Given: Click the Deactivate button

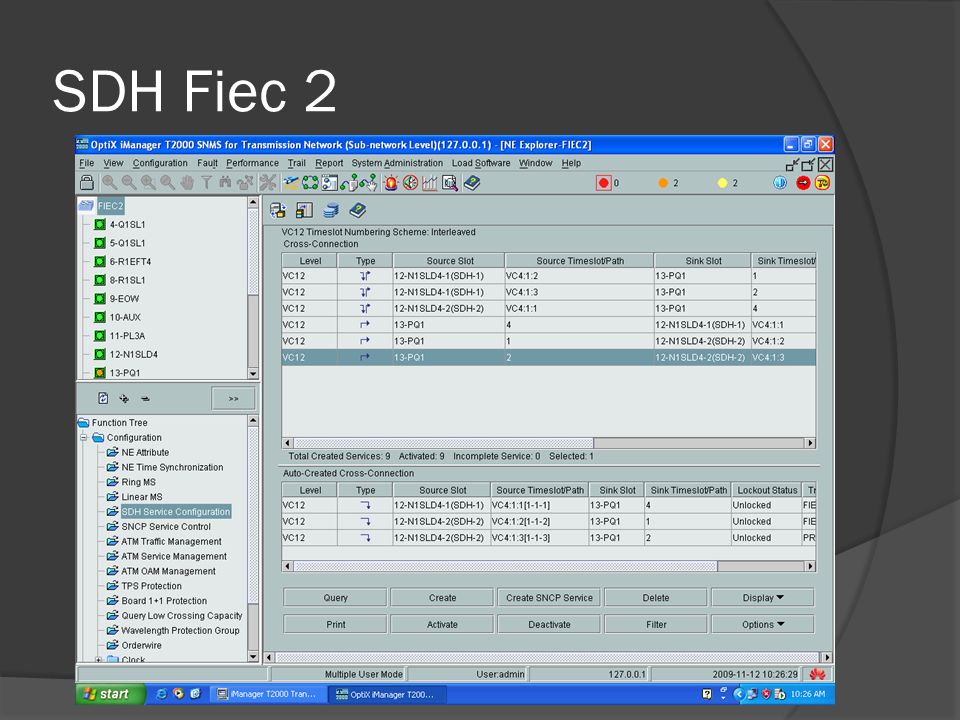Looking at the screenshot, I should (x=549, y=624).
